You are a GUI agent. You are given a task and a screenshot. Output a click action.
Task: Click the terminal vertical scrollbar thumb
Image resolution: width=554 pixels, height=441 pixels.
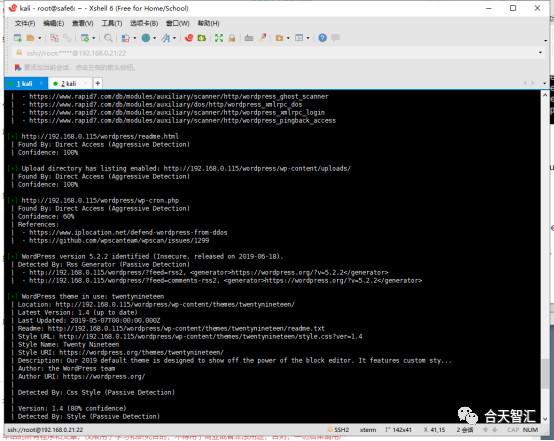(545, 375)
